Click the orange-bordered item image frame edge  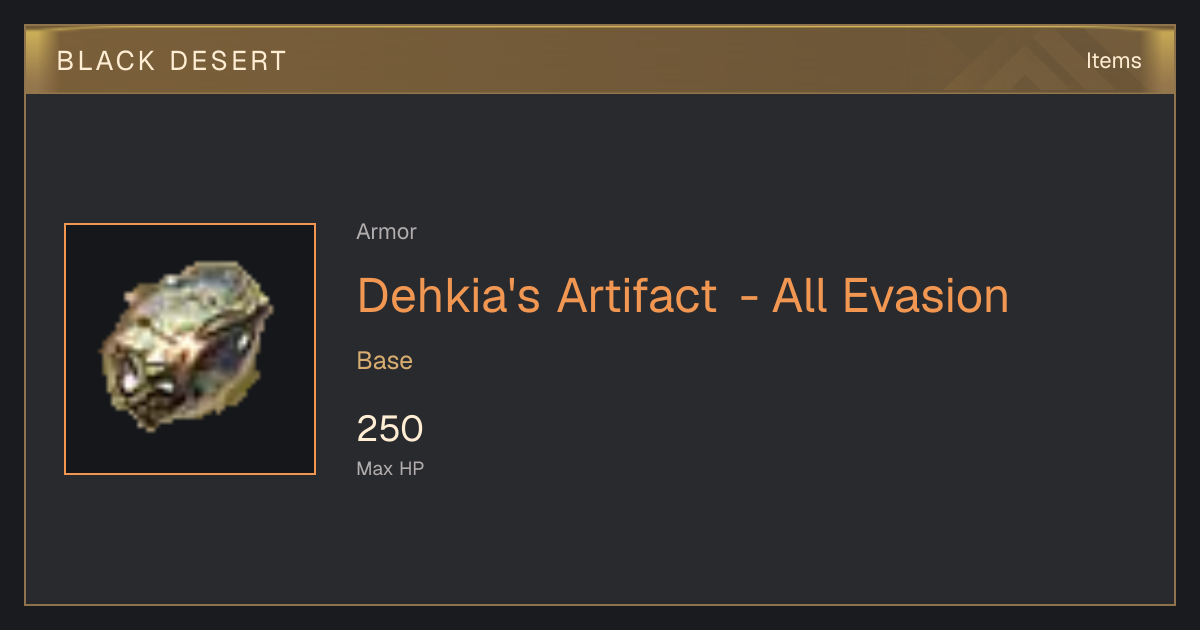tap(65, 349)
